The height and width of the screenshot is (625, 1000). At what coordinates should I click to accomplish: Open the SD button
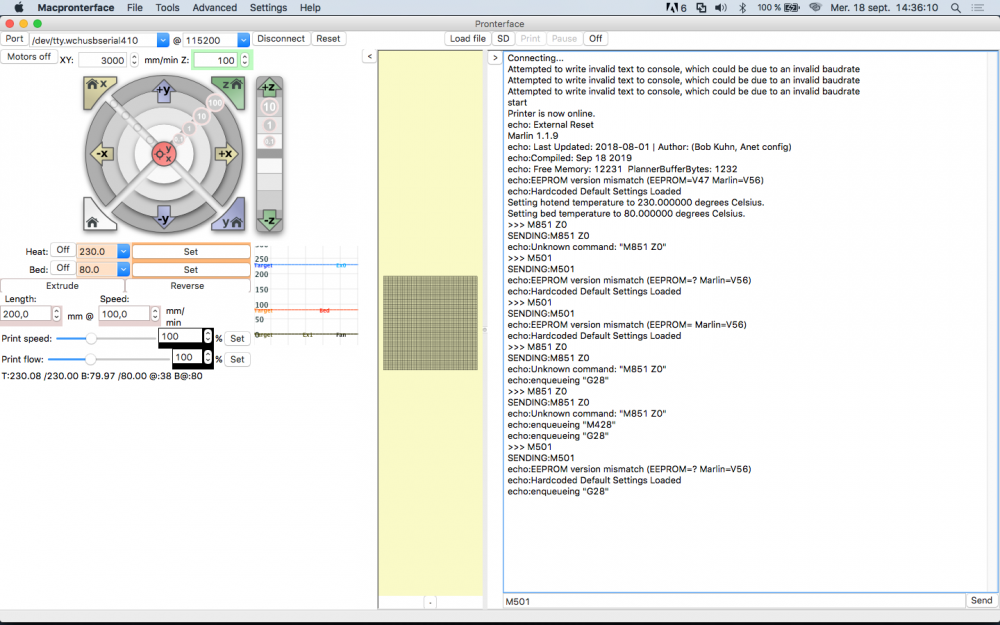(503, 38)
